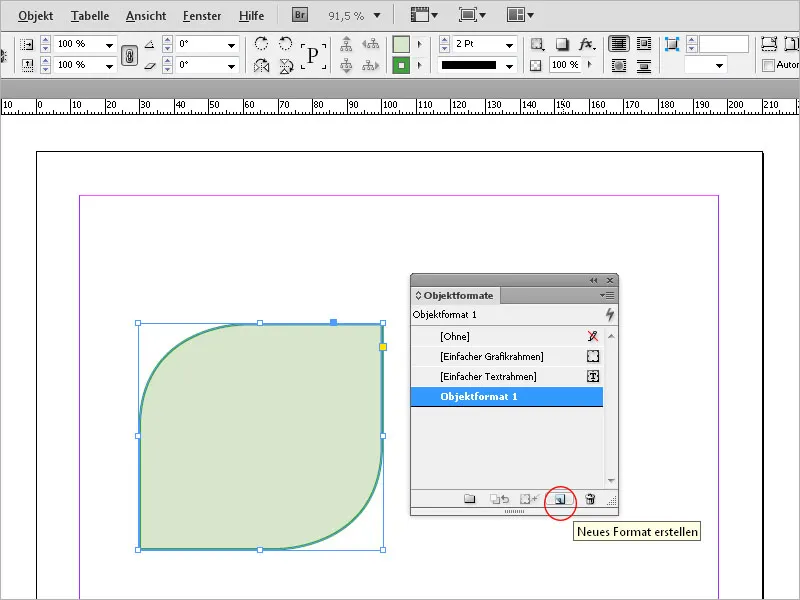Delete selected format with trash icon
800x600 pixels.
coord(590,499)
